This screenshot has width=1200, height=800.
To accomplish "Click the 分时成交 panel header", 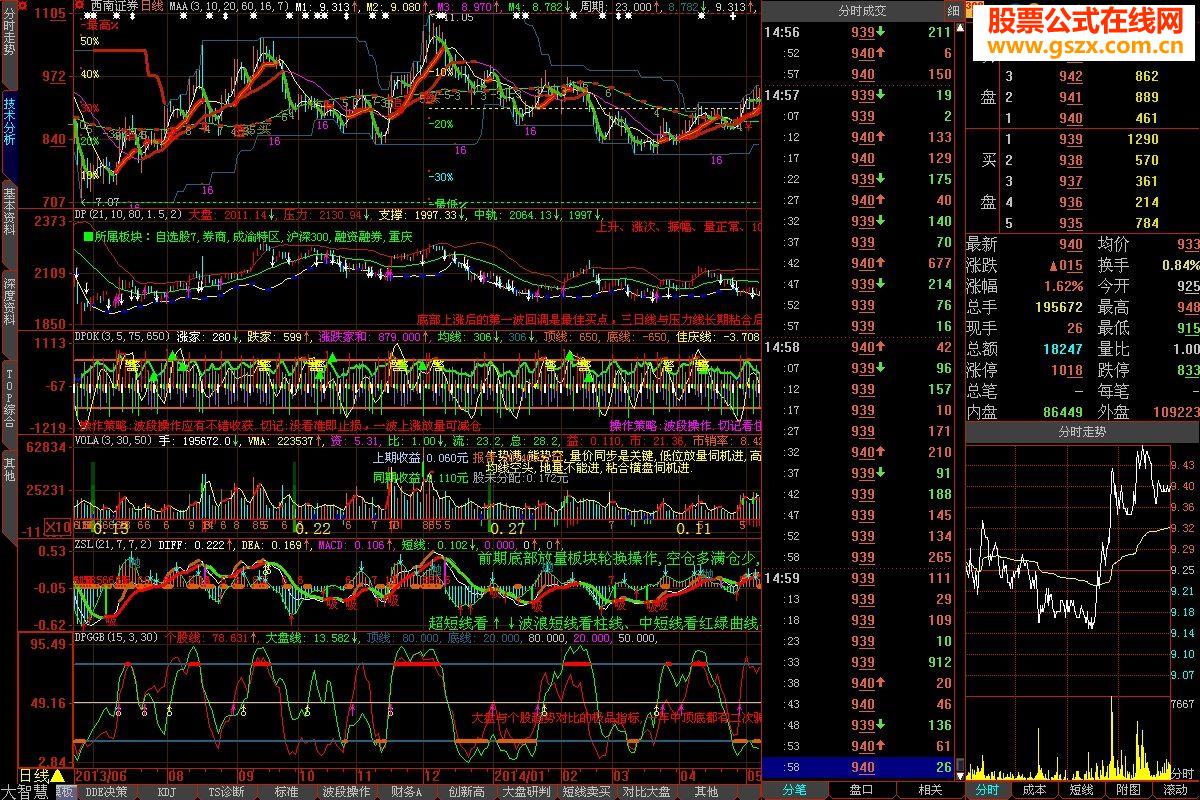I will pos(861,10).
